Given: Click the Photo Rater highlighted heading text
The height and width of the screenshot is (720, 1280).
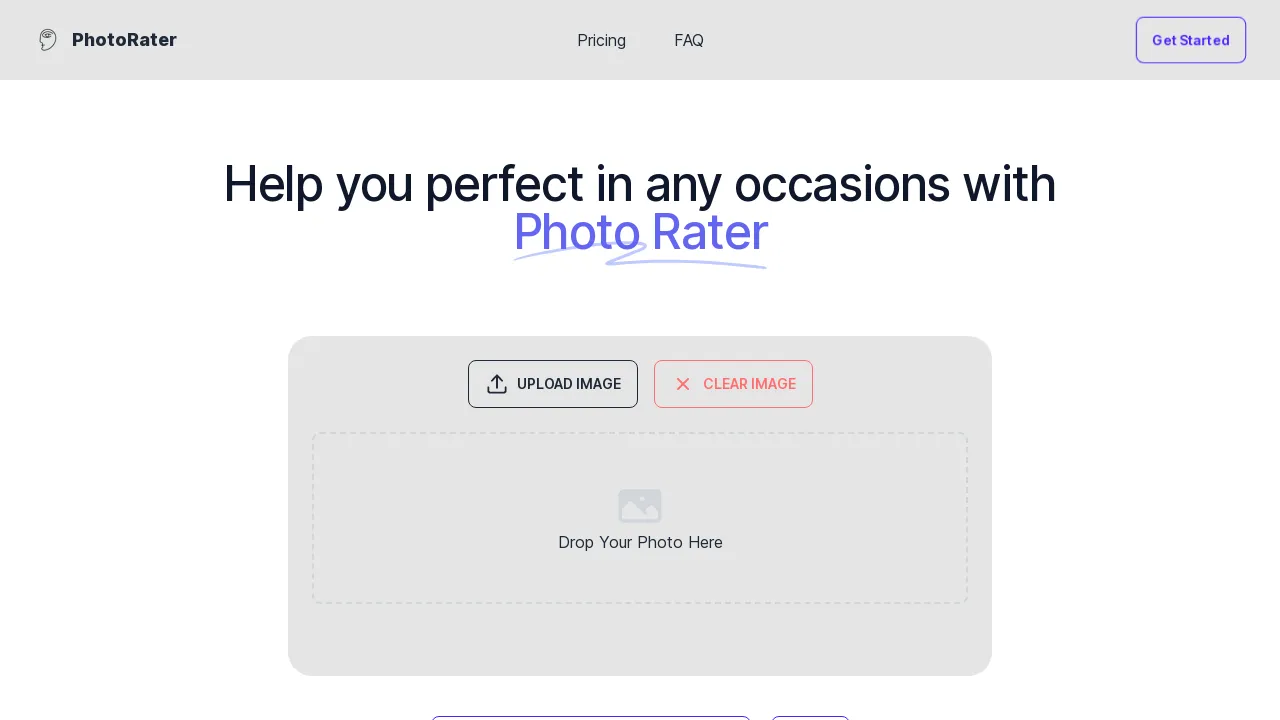Looking at the screenshot, I should click(x=640, y=232).
